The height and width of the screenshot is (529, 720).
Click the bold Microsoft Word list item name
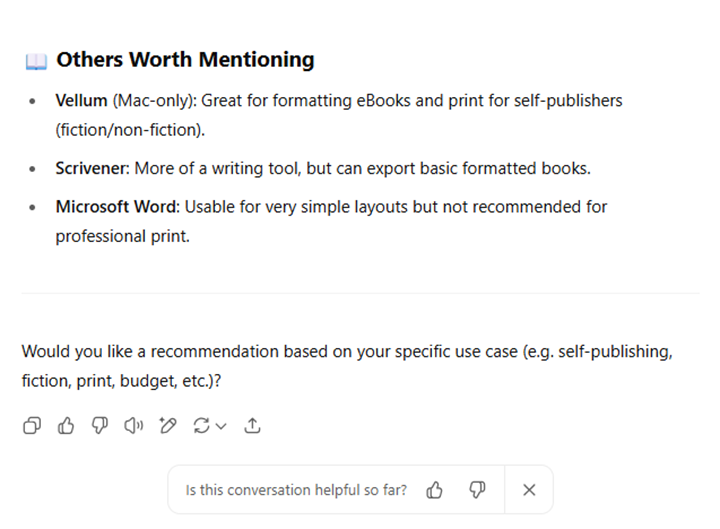[117, 207]
